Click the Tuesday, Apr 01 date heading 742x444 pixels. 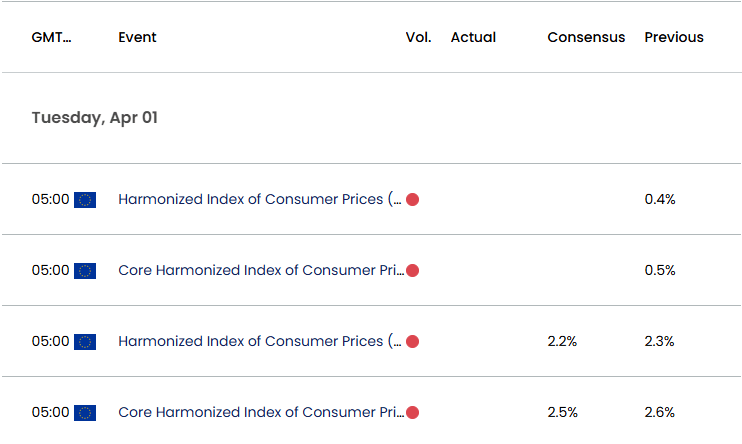(95, 118)
